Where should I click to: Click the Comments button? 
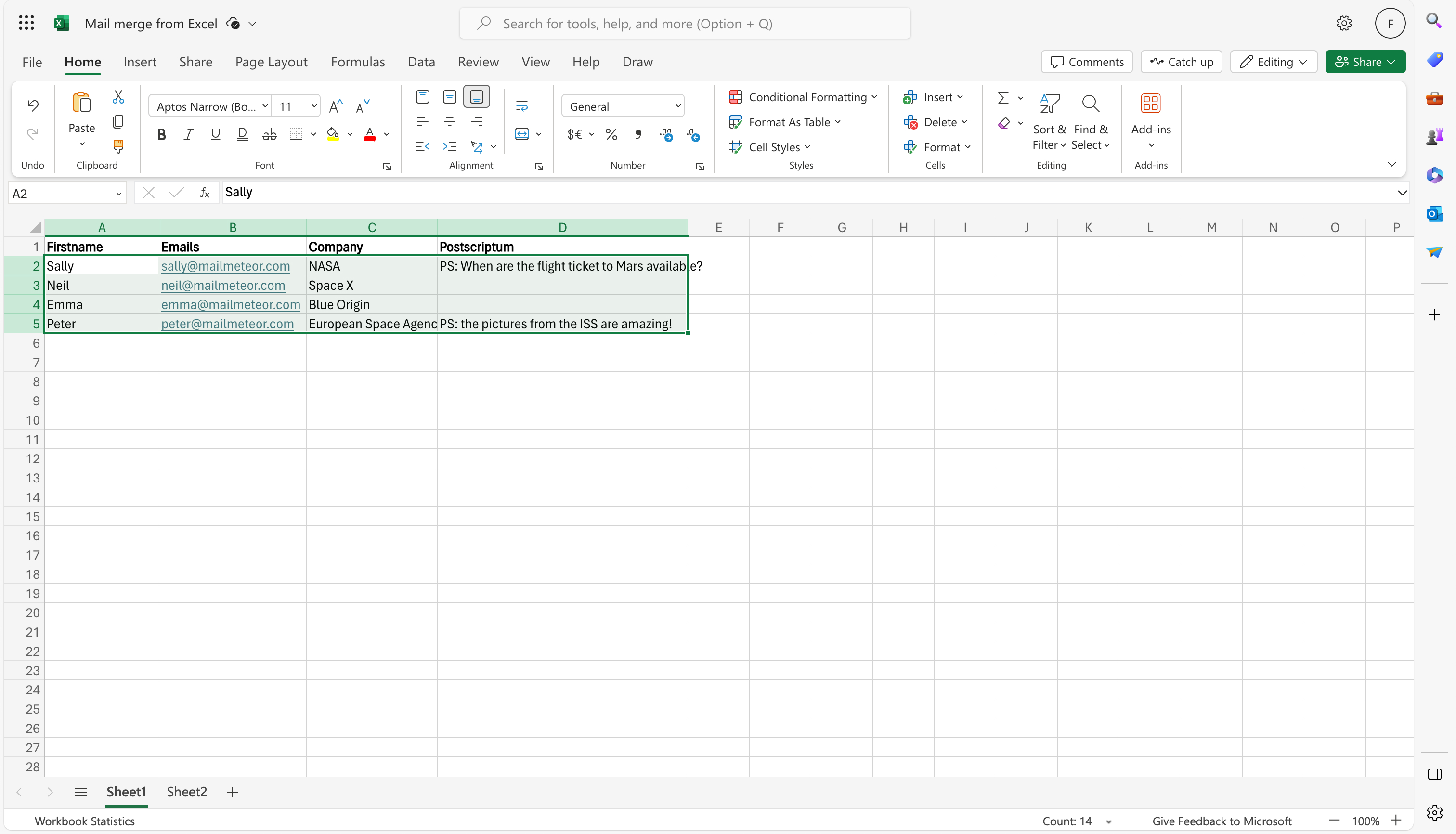point(1087,62)
